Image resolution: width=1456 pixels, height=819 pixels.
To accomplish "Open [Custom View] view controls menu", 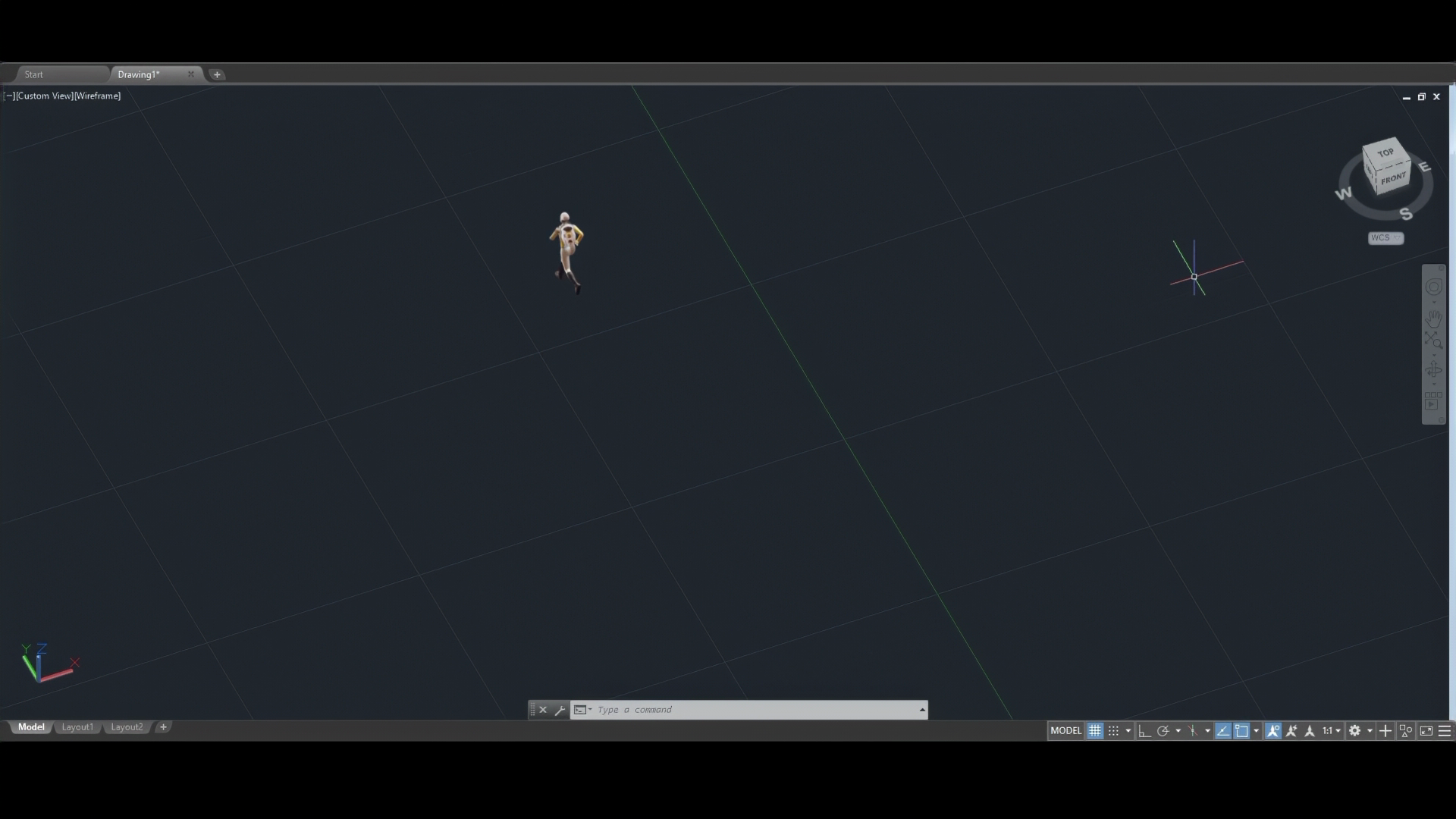I will pos(45,96).
